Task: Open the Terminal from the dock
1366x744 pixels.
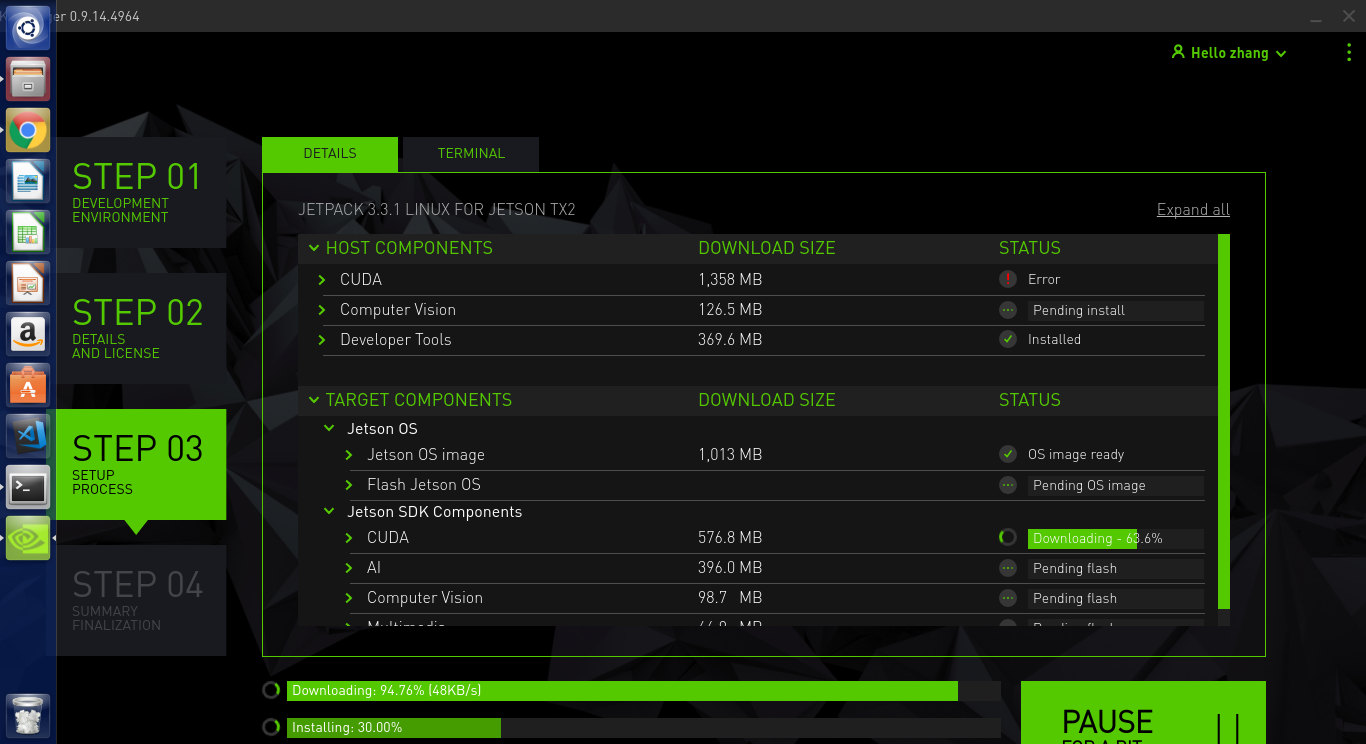Action: [28, 487]
